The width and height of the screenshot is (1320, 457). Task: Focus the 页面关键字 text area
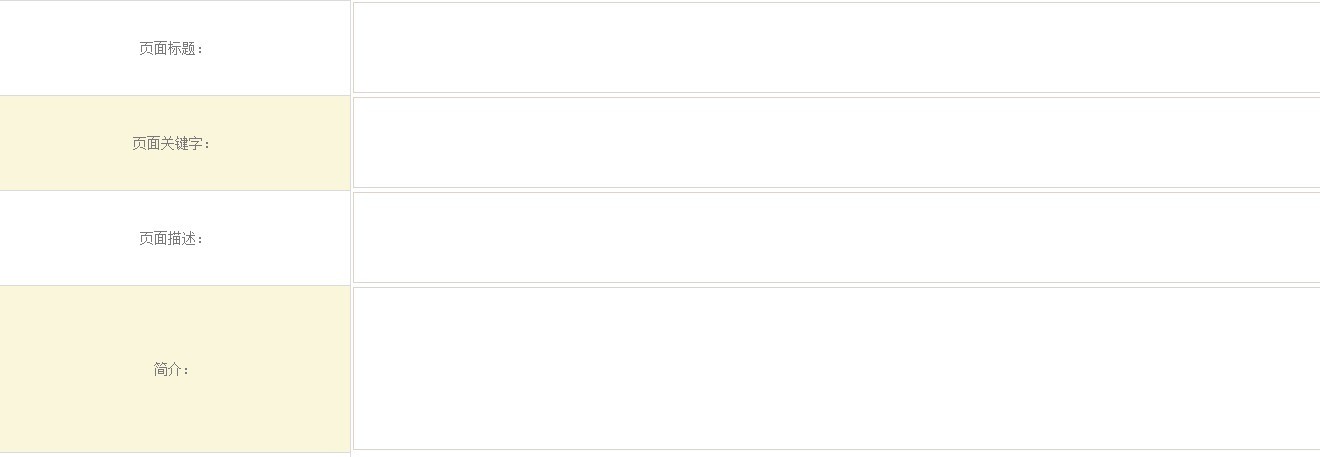click(836, 143)
